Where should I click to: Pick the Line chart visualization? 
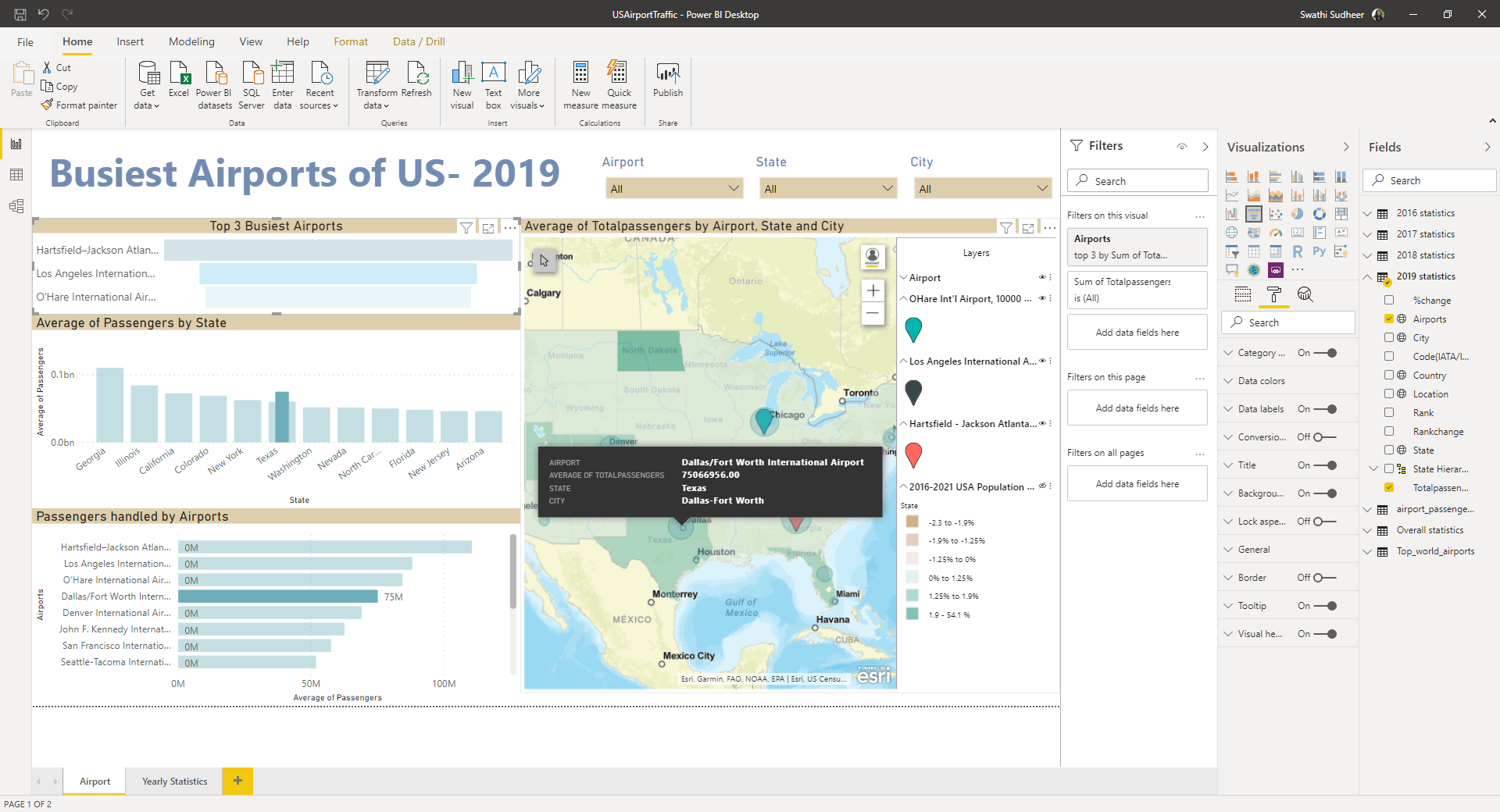(1232, 195)
